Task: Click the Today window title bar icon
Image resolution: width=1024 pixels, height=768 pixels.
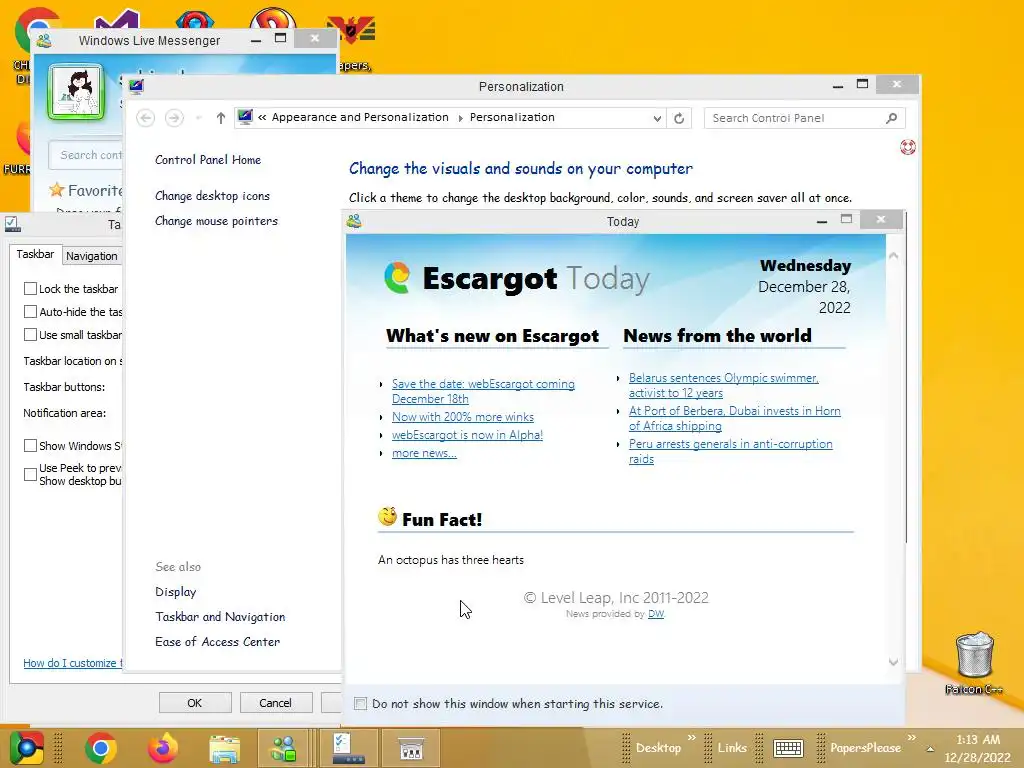Action: pyautogui.click(x=354, y=221)
